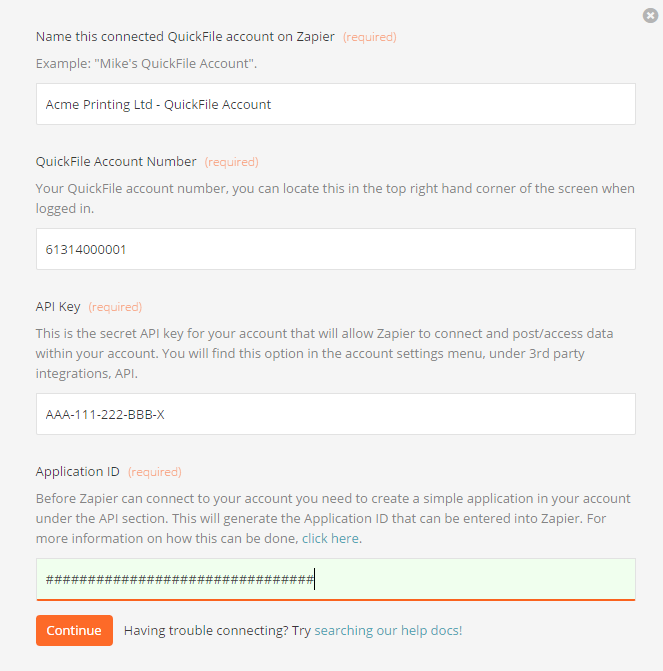Viewport: 663px width, 671px height.
Task: Click the 'Having trouble connecting?' text
Action: point(206,630)
